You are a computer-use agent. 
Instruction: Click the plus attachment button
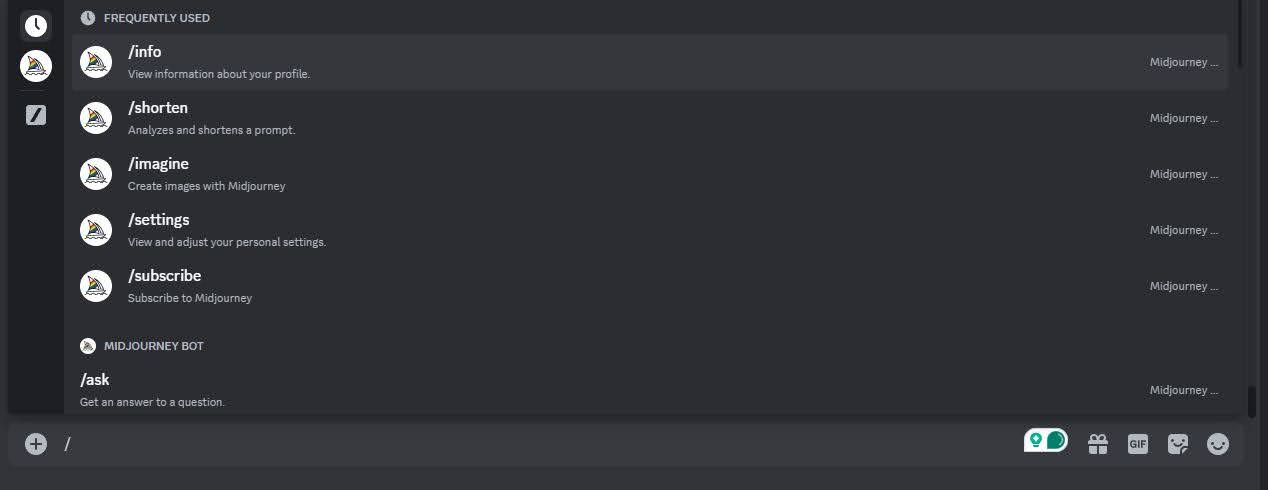coord(36,444)
